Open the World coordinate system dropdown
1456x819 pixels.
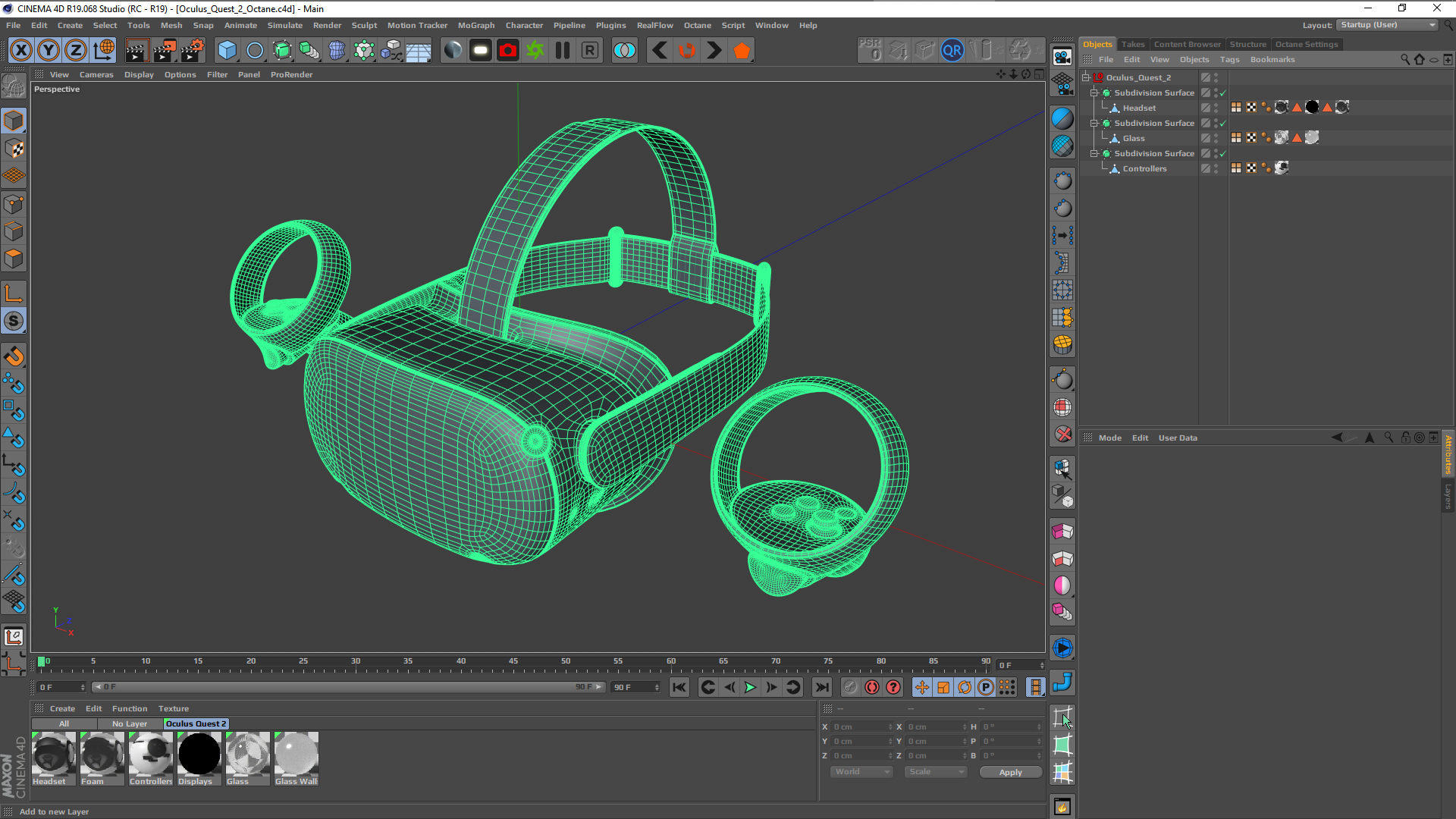point(861,772)
